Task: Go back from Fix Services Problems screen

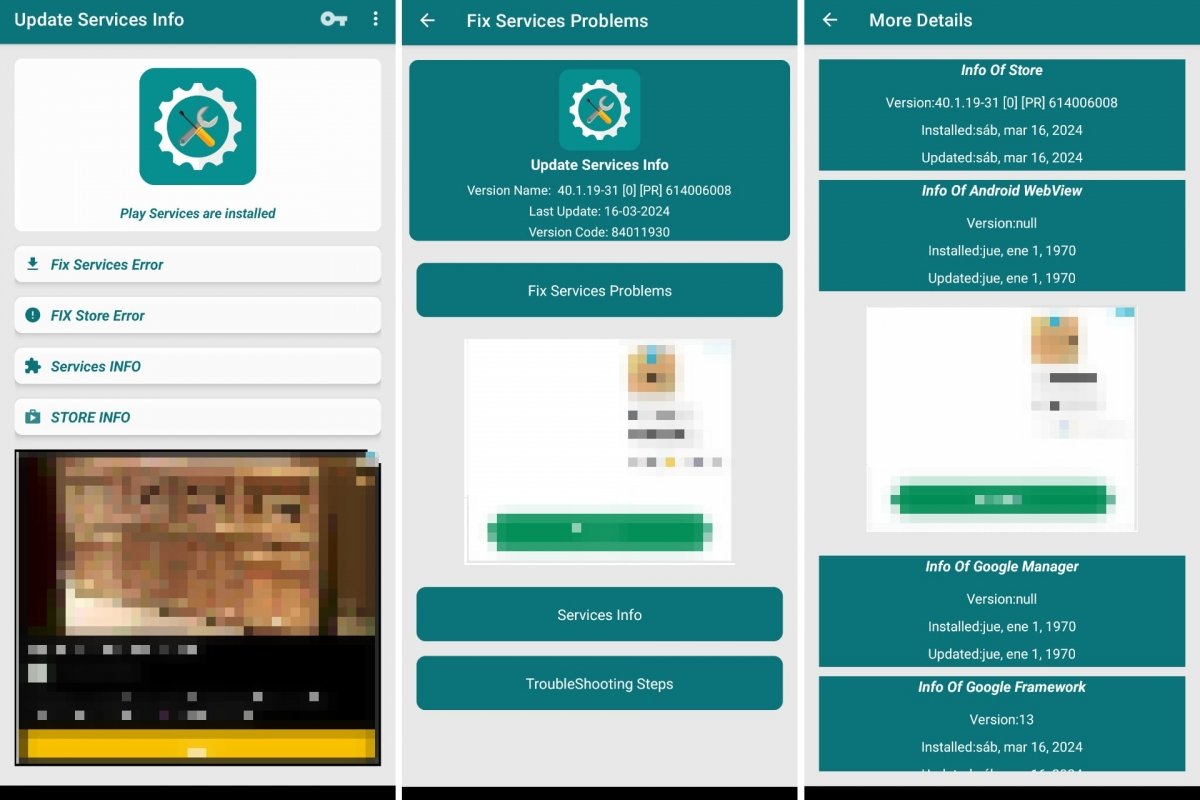Action: pyautogui.click(x=428, y=20)
